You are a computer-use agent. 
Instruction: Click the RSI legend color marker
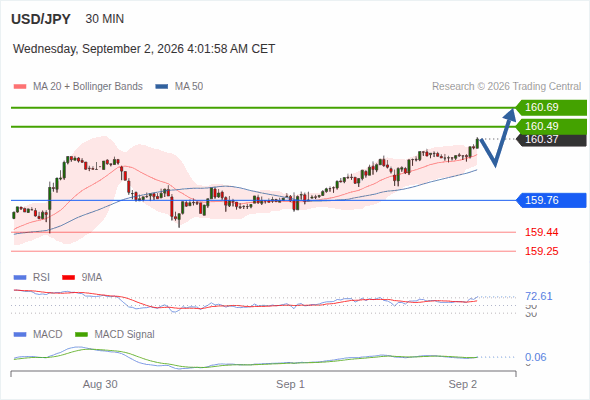[20, 278]
